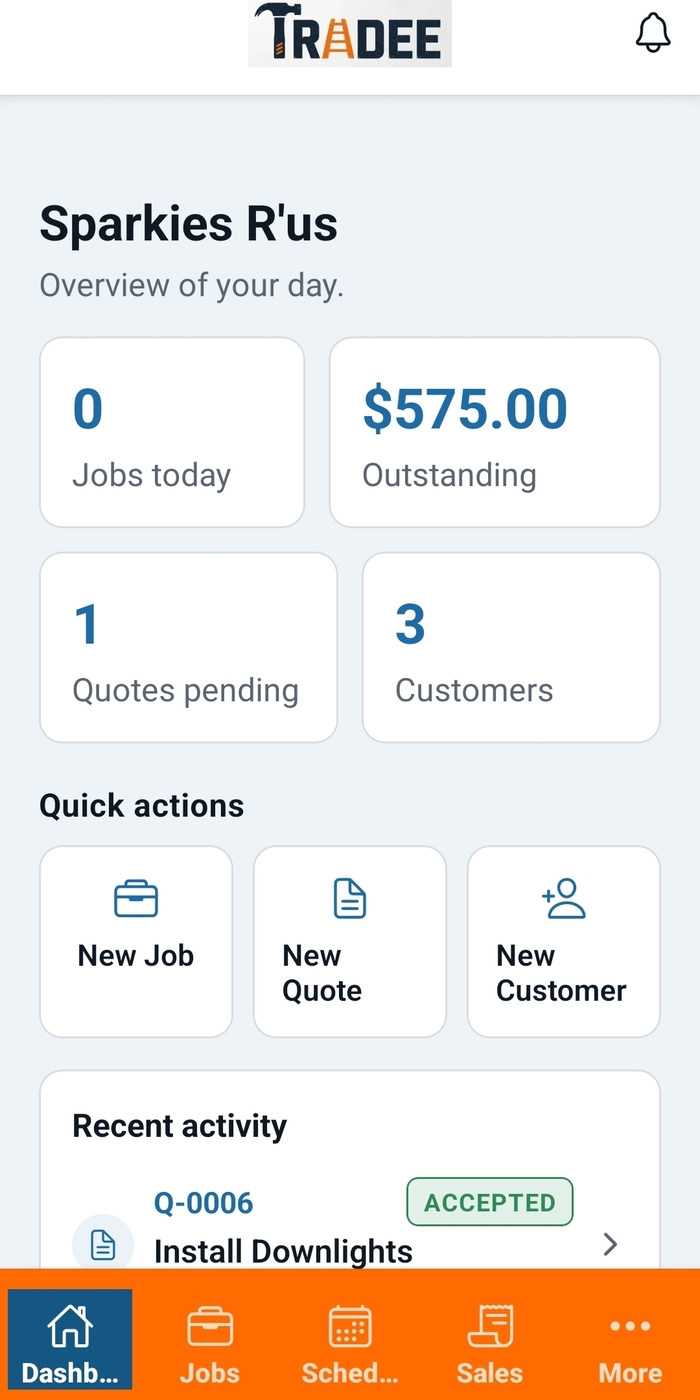Expand the Q-0006 activity chevron arrow
Image resolution: width=700 pixels, height=1400 pixels.
pos(610,1244)
